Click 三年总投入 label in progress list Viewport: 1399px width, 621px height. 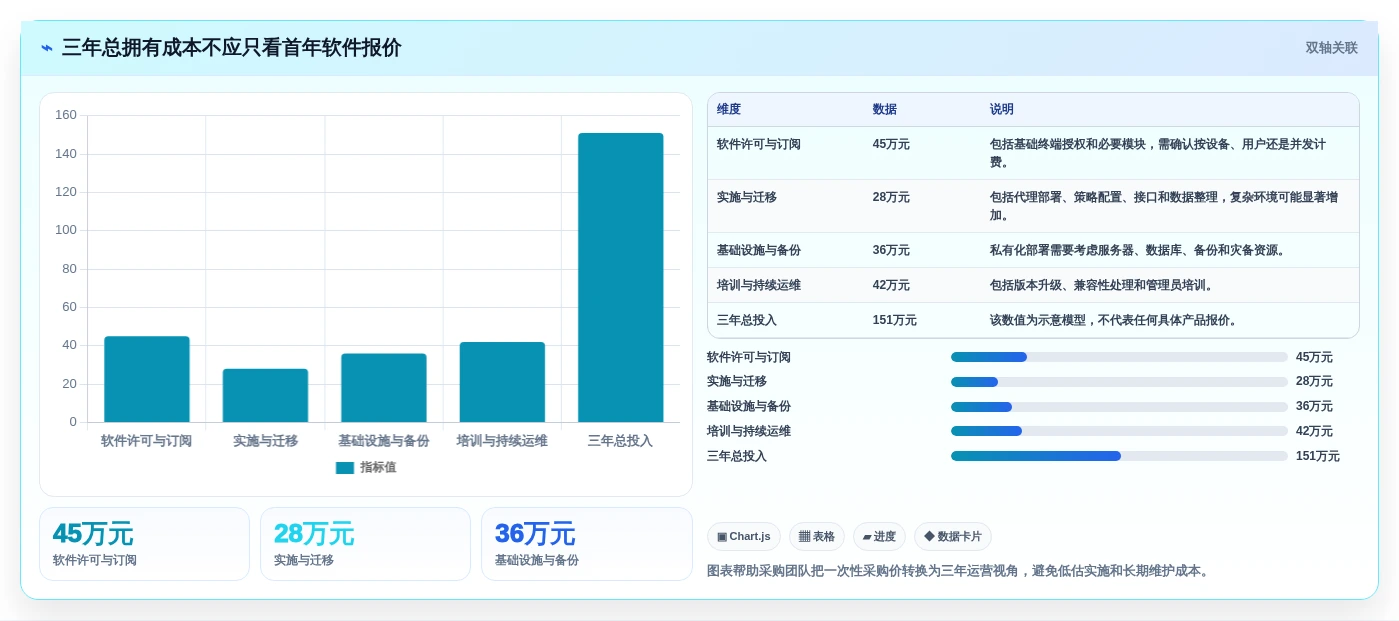click(737, 456)
